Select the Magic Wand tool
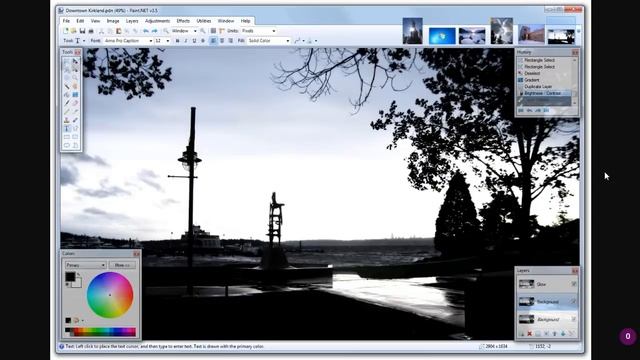640x360 pixels. [67, 86]
